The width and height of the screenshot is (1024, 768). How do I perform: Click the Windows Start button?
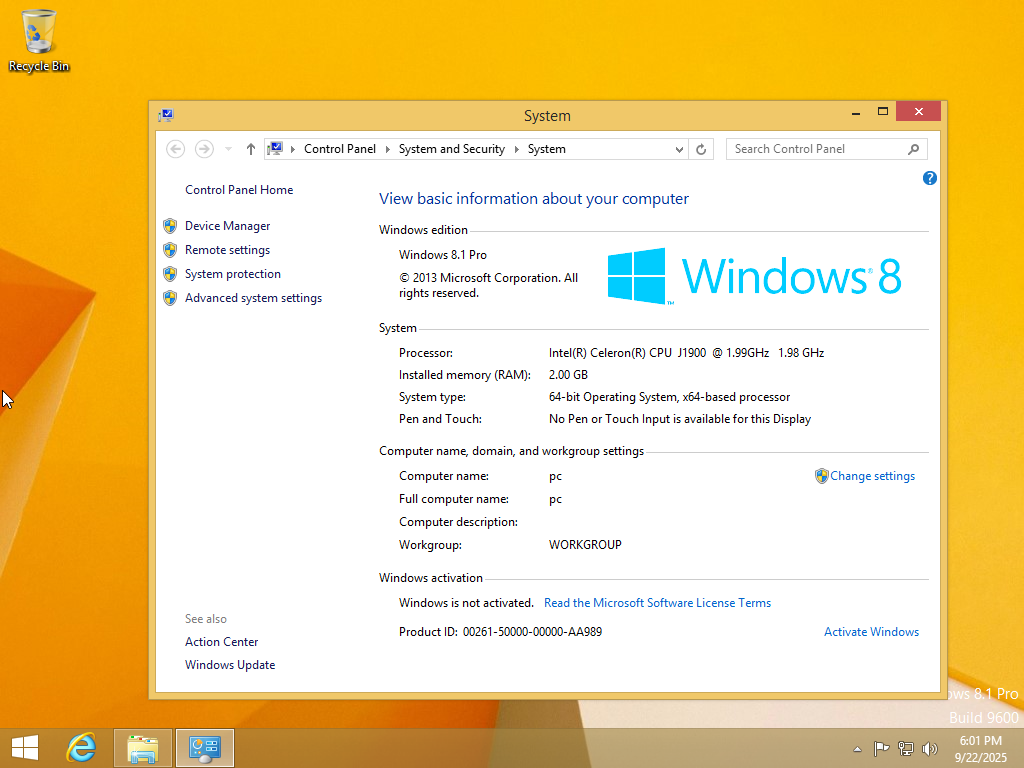25,747
